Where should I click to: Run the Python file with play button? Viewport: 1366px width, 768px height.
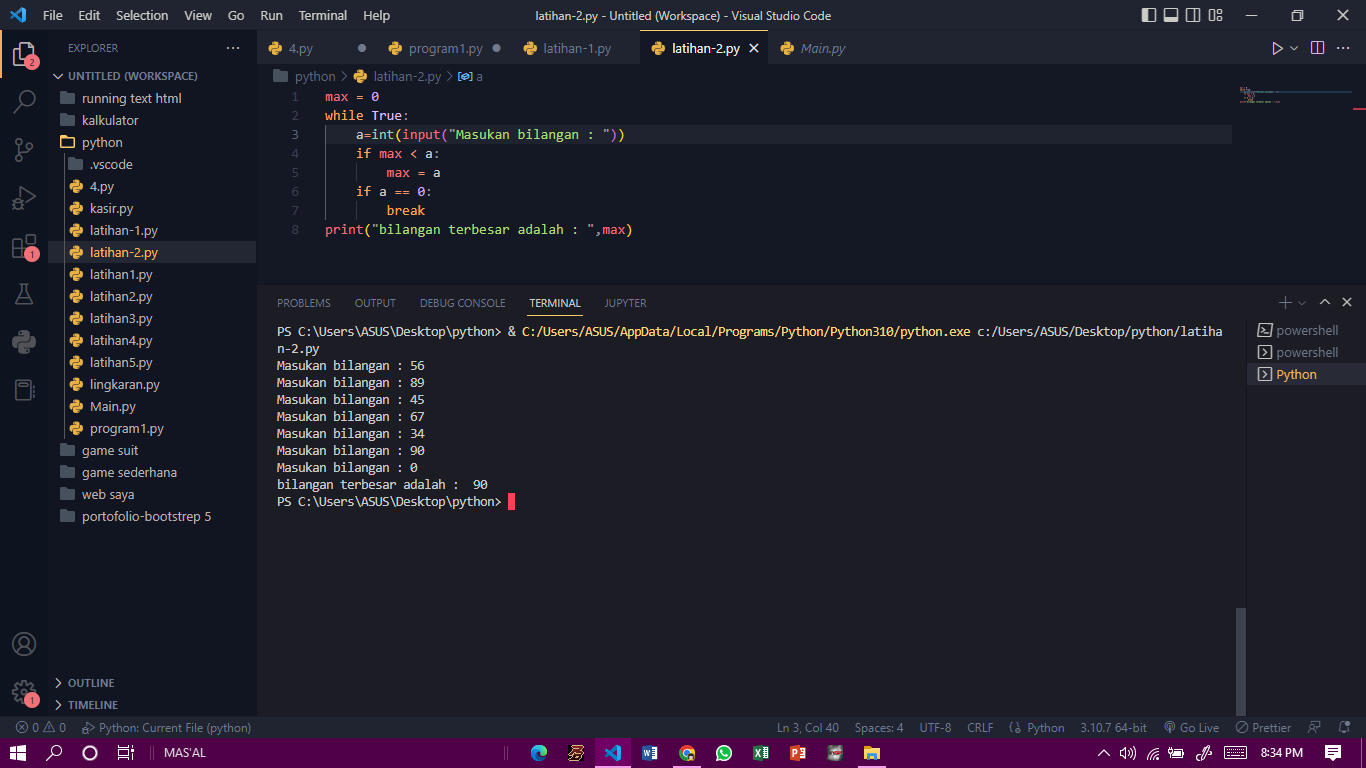coord(1277,48)
